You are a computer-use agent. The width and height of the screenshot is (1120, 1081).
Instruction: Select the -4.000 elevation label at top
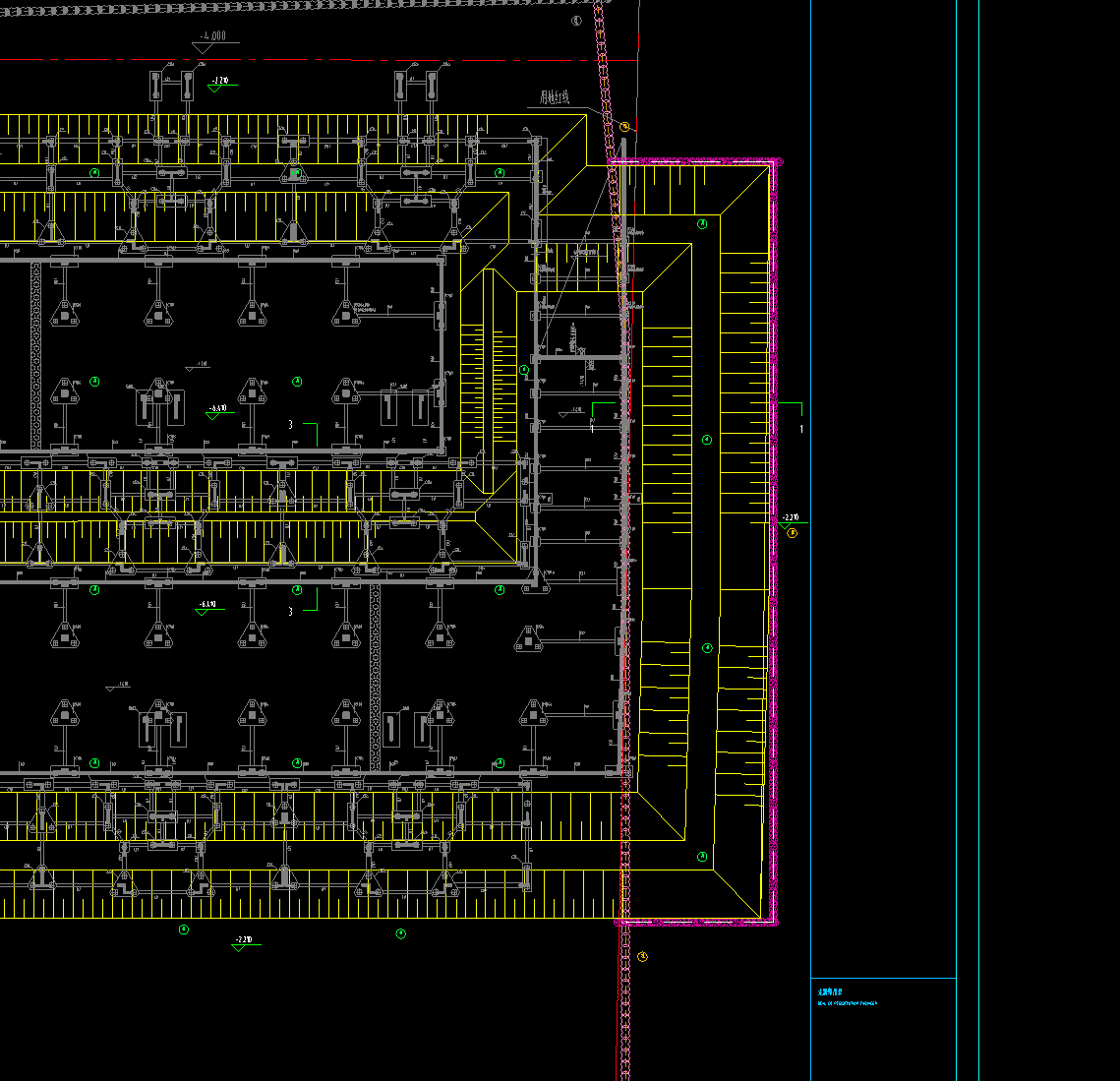(x=212, y=35)
